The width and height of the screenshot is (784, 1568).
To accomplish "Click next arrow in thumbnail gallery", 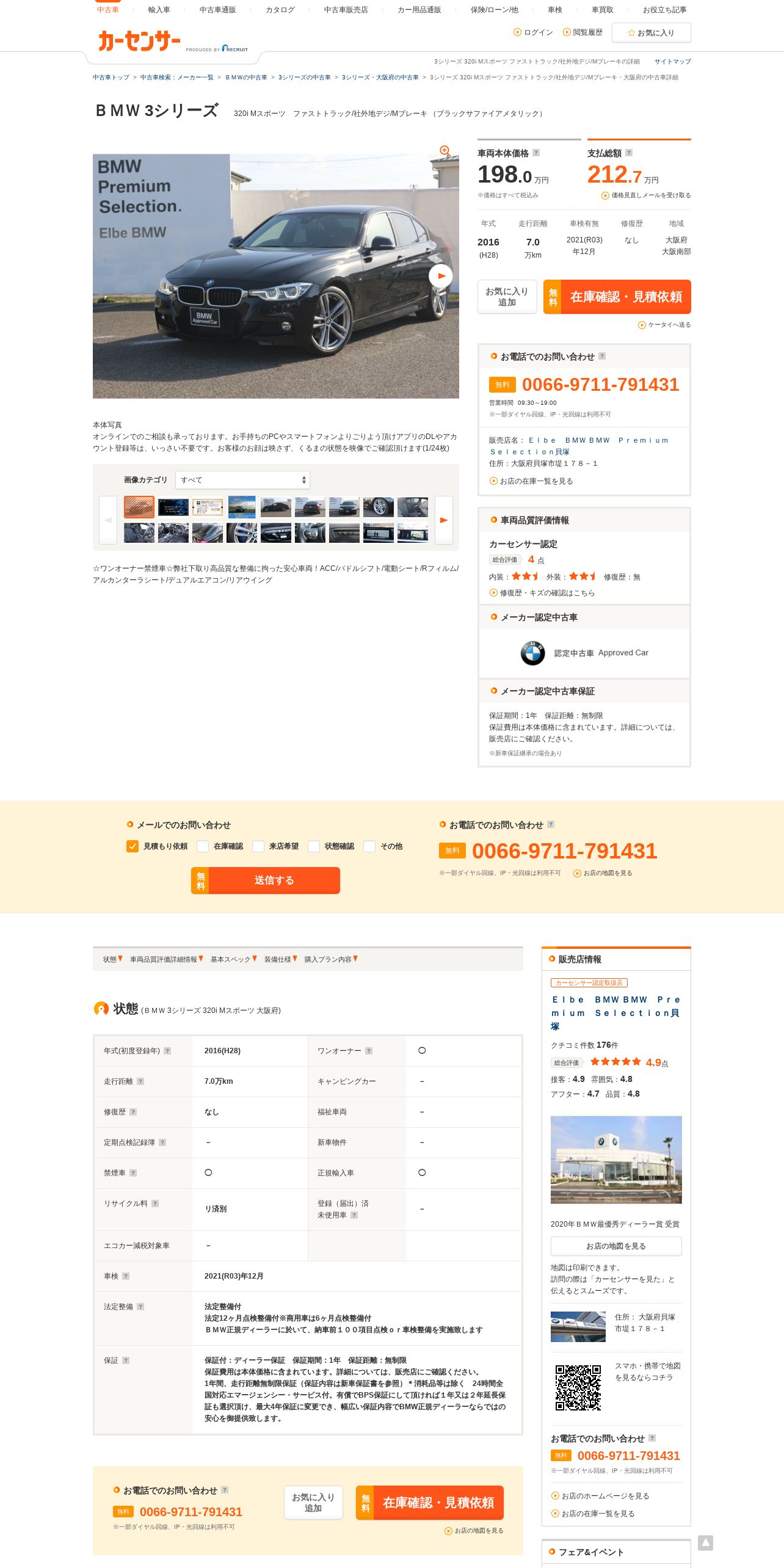I will tap(444, 520).
